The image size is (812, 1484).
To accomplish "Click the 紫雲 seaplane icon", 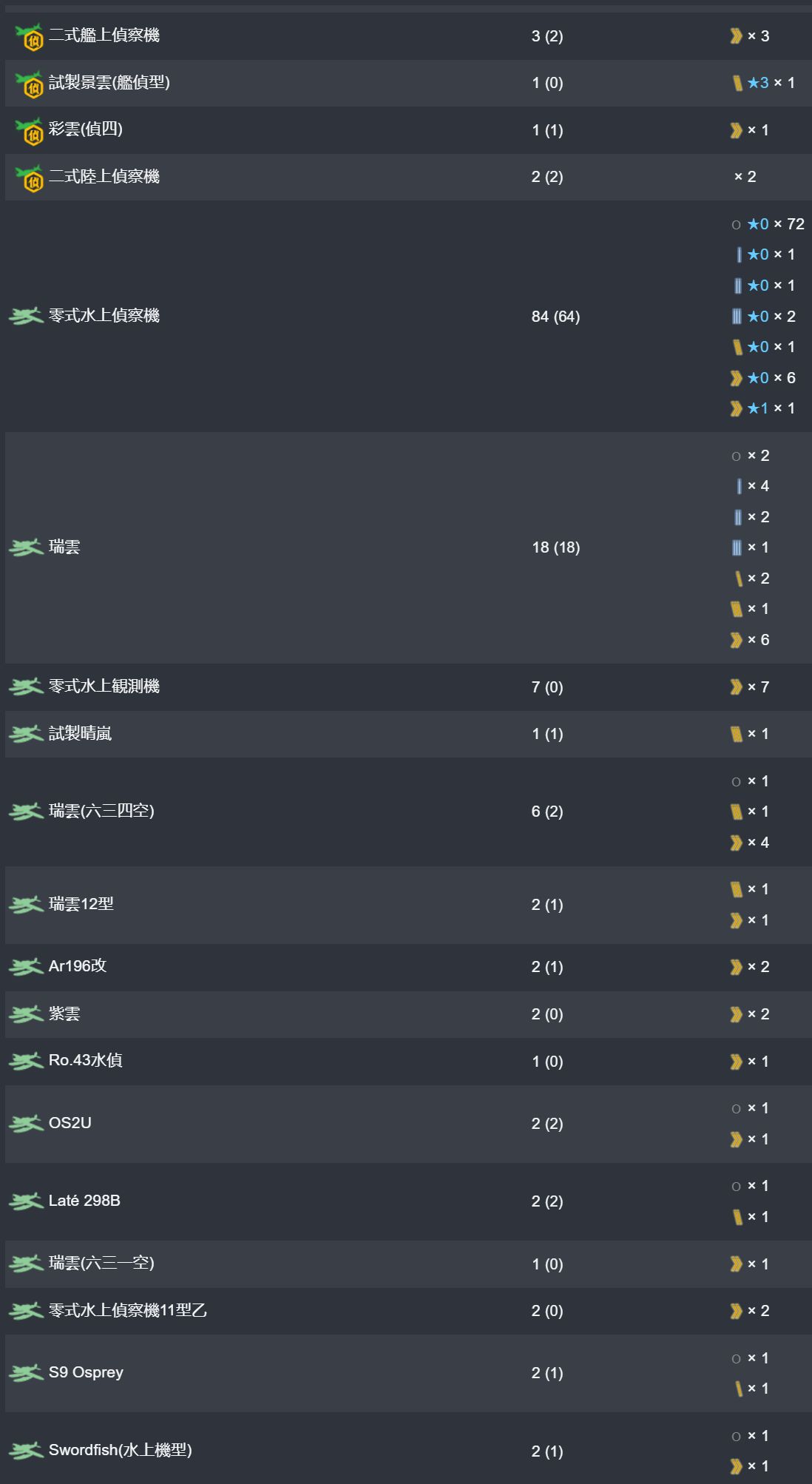I will 26,1014.
